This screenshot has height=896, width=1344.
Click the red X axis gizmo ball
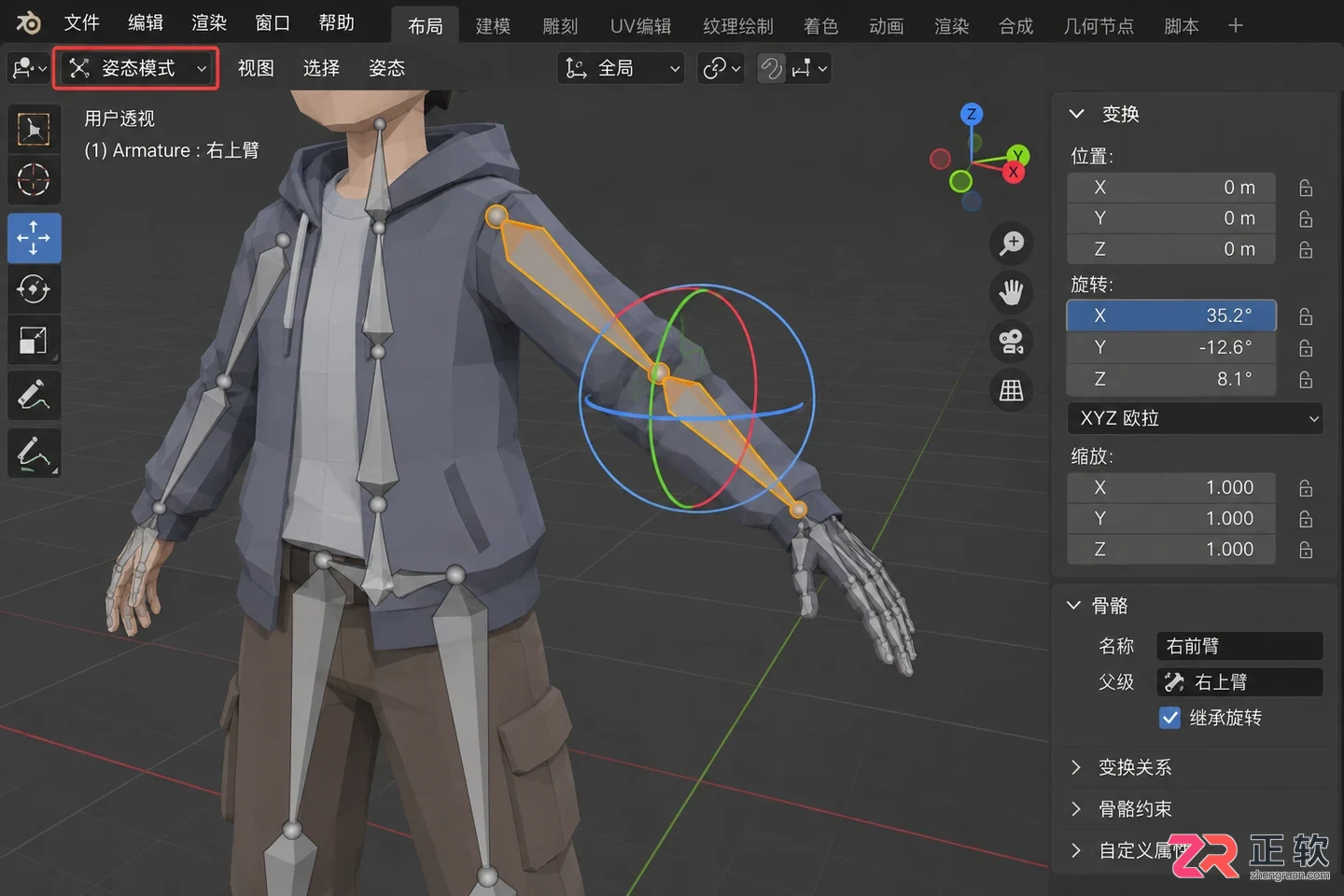tap(1014, 172)
